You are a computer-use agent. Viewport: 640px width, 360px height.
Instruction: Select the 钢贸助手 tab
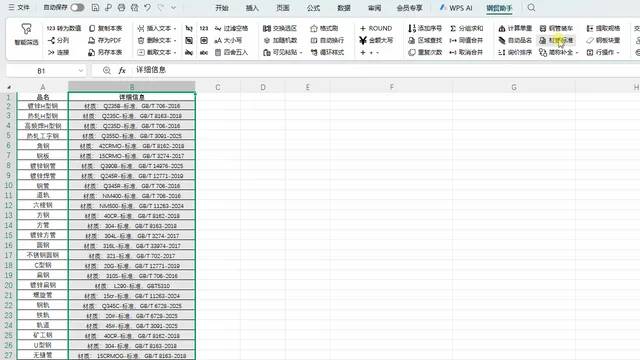[499, 8]
